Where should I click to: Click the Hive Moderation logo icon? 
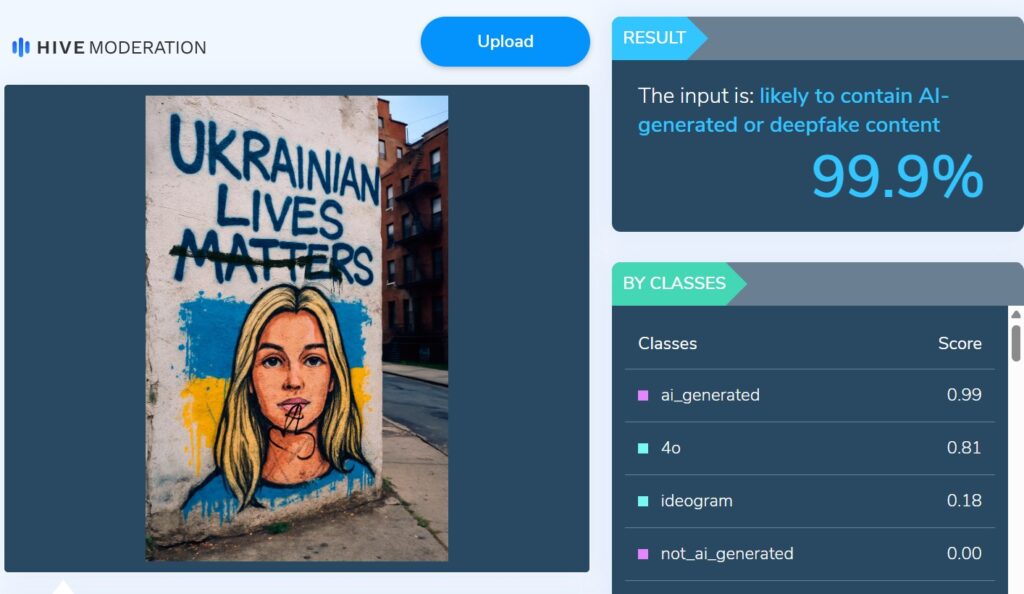click(x=21, y=47)
